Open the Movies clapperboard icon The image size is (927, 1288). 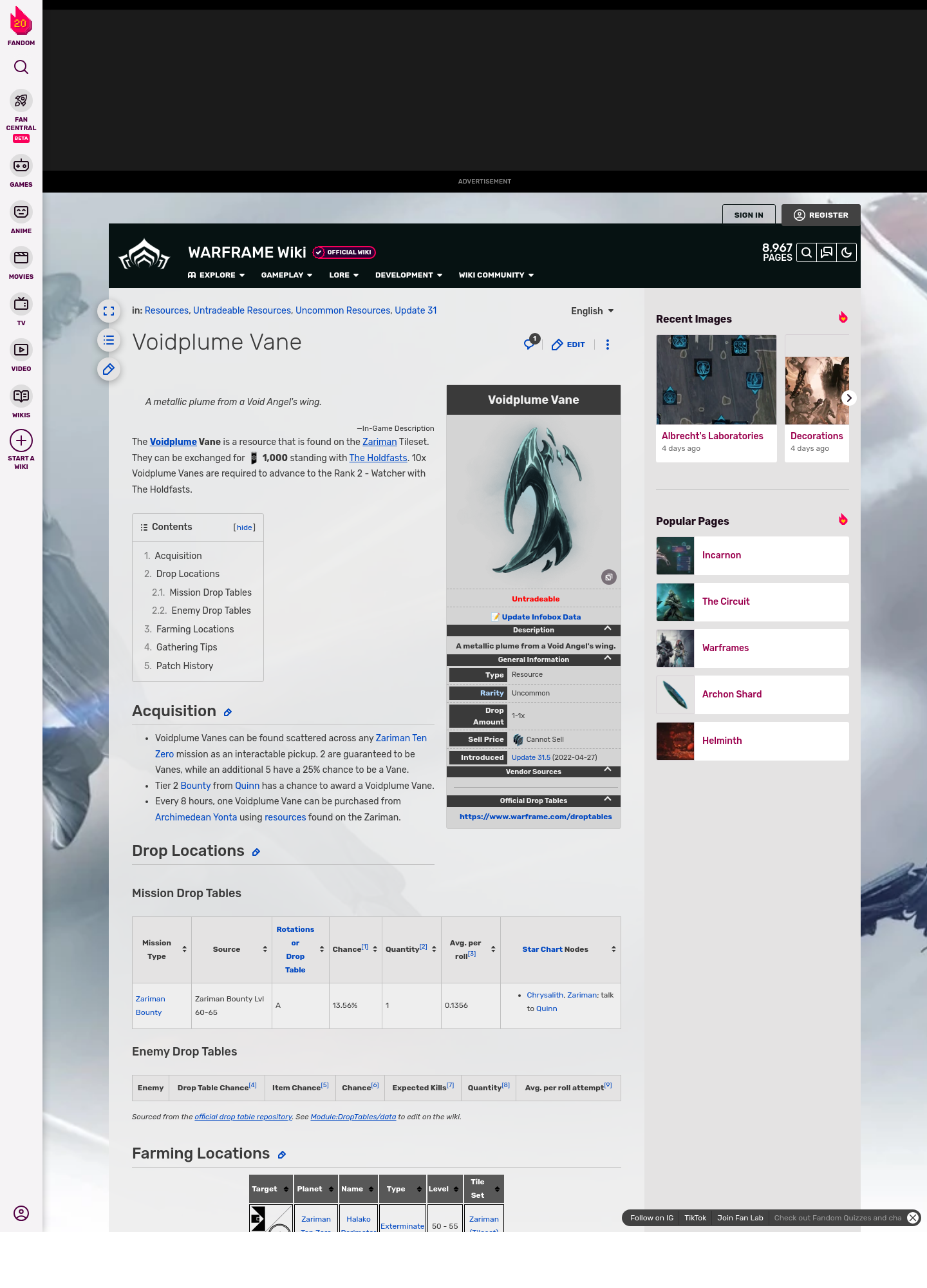pyautogui.click(x=21, y=258)
